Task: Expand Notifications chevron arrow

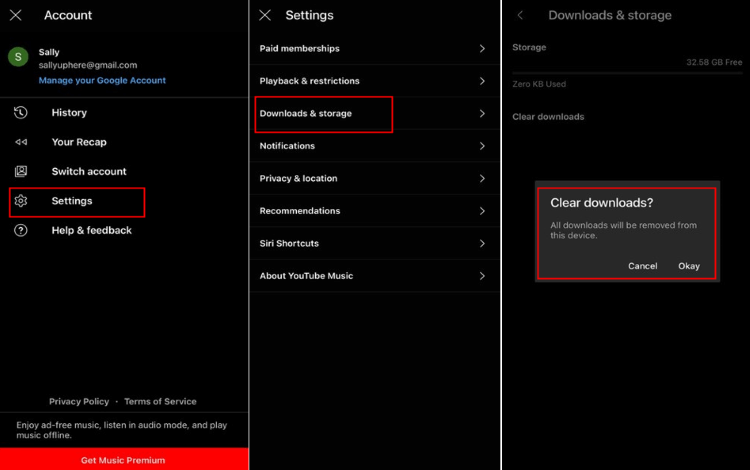Action: (x=482, y=146)
